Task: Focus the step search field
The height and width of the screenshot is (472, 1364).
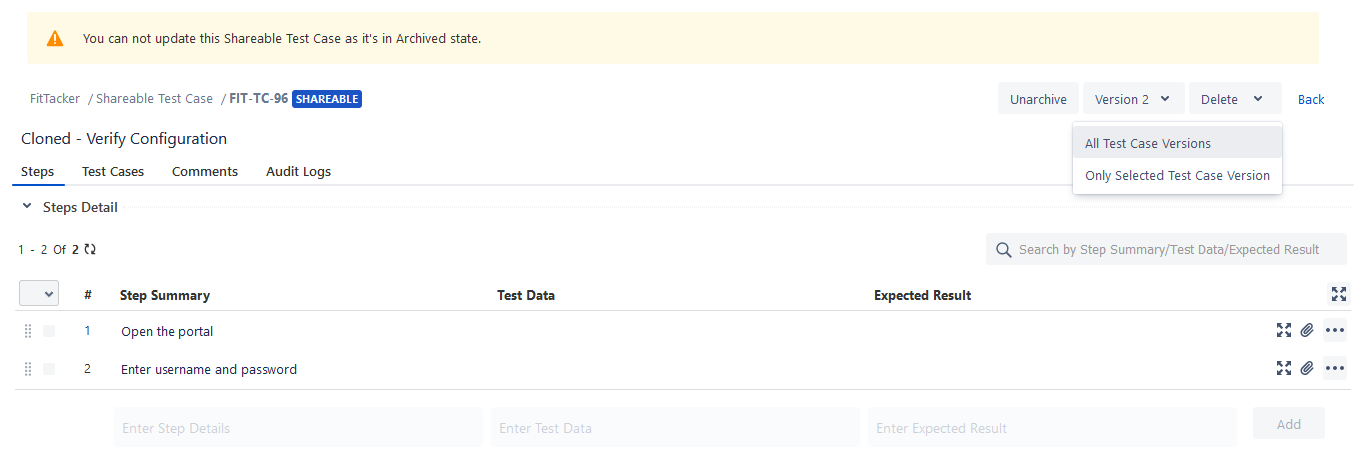Action: pyautogui.click(x=1166, y=249)
